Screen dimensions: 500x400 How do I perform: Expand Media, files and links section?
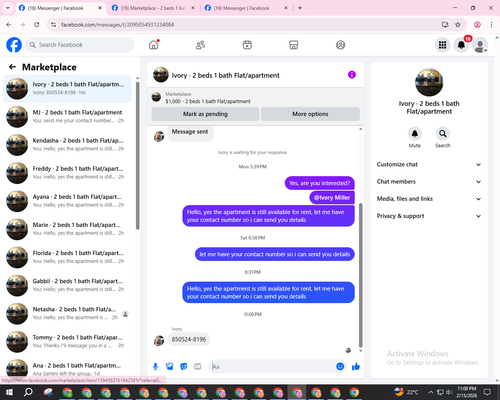[429, 199]
